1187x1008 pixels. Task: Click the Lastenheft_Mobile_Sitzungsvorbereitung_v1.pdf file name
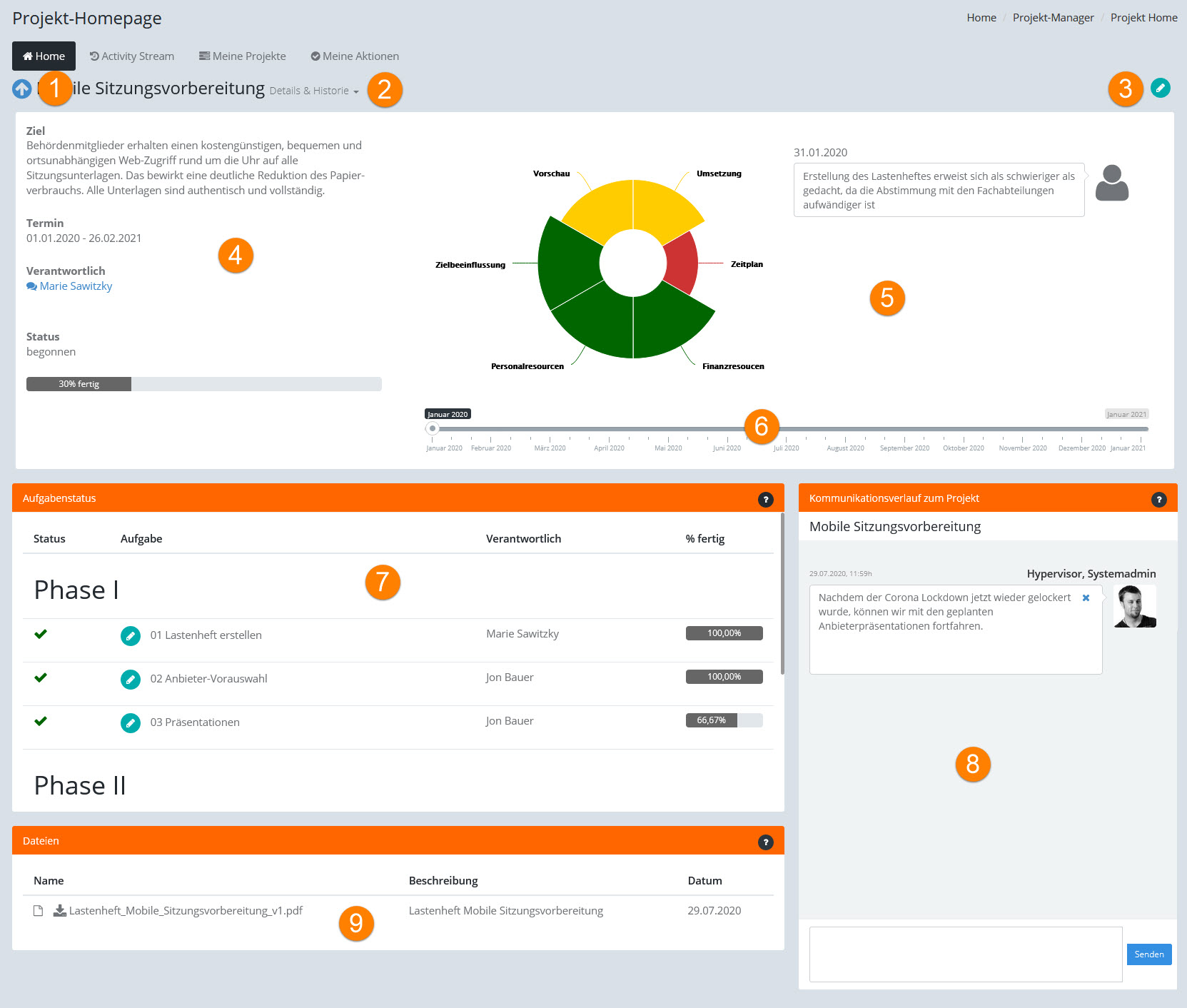(186, 911)
